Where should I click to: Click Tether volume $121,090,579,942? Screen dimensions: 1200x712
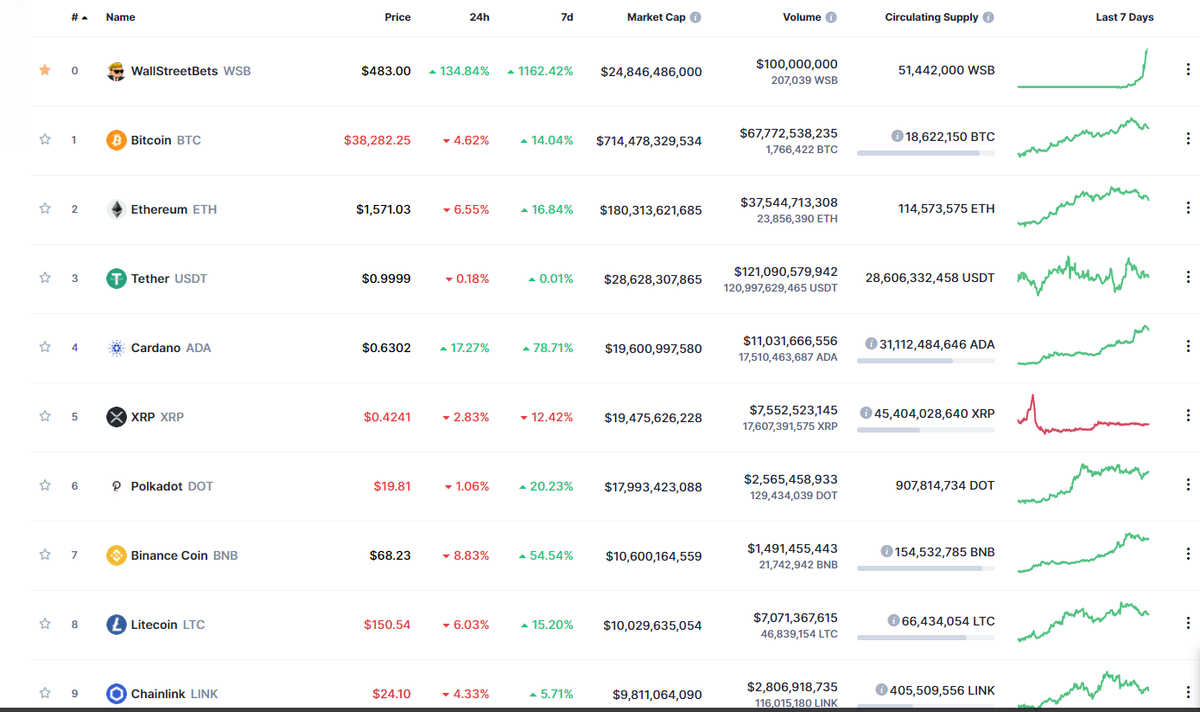[785, 271]
